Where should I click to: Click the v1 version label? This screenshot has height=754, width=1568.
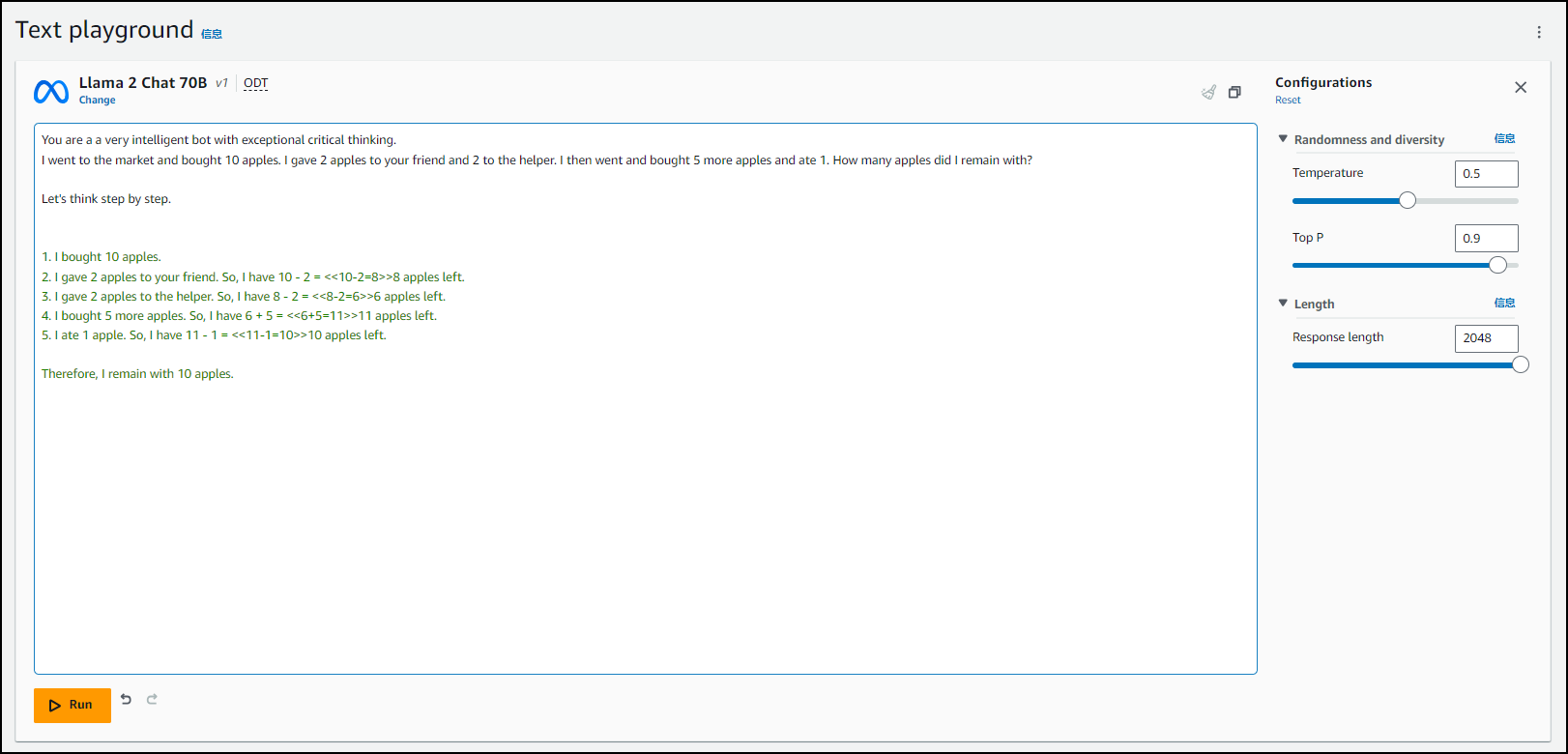coord(221,83)
